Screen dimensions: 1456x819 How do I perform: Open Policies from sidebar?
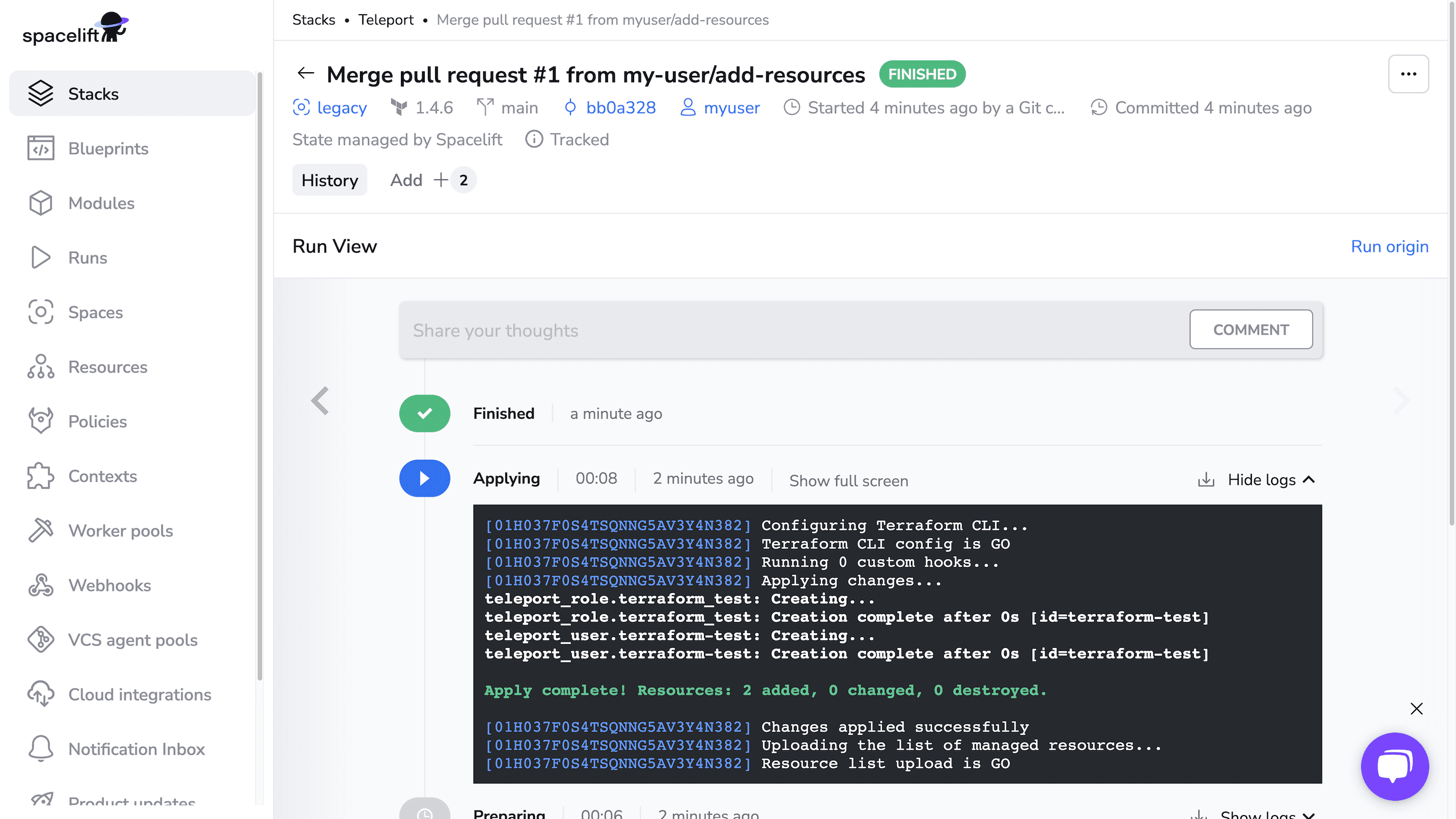pyautogui.click(x=97, y=421)
